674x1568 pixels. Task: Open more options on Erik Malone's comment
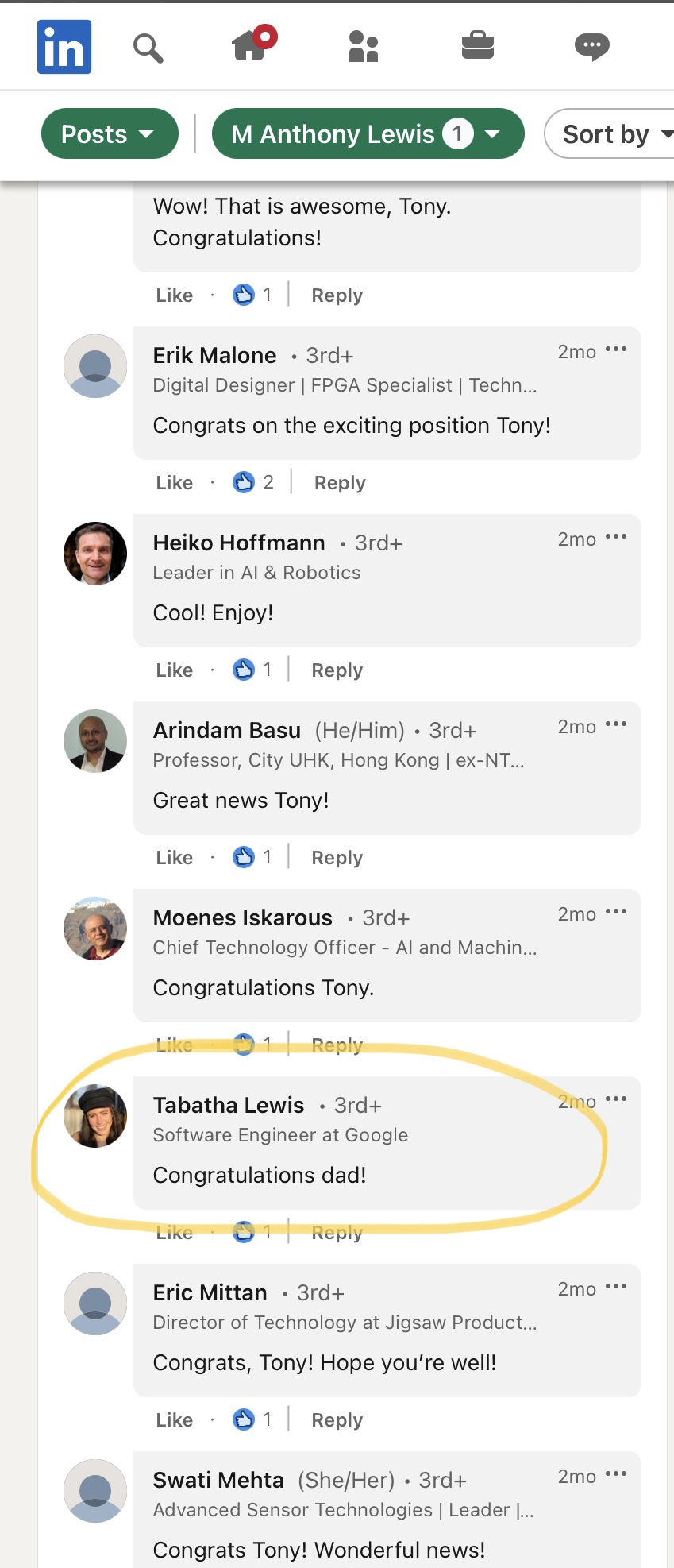coord(616,350)
